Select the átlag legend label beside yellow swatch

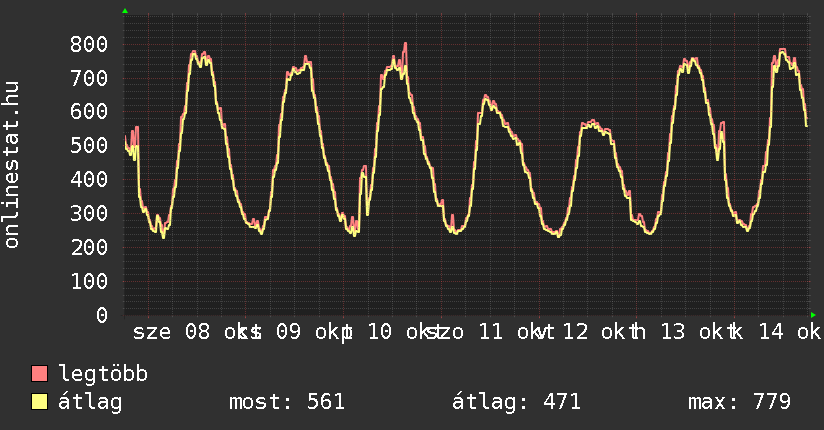click(x=91, y=402)
